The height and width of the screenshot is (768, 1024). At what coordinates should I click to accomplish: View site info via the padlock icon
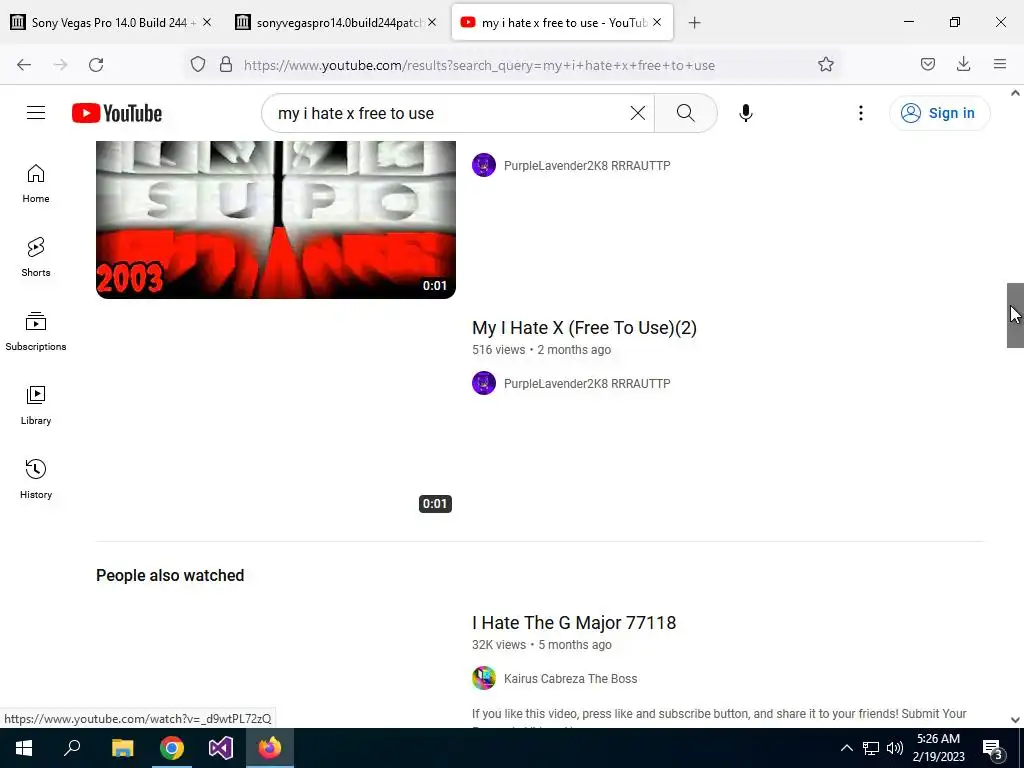coord(226,65)
